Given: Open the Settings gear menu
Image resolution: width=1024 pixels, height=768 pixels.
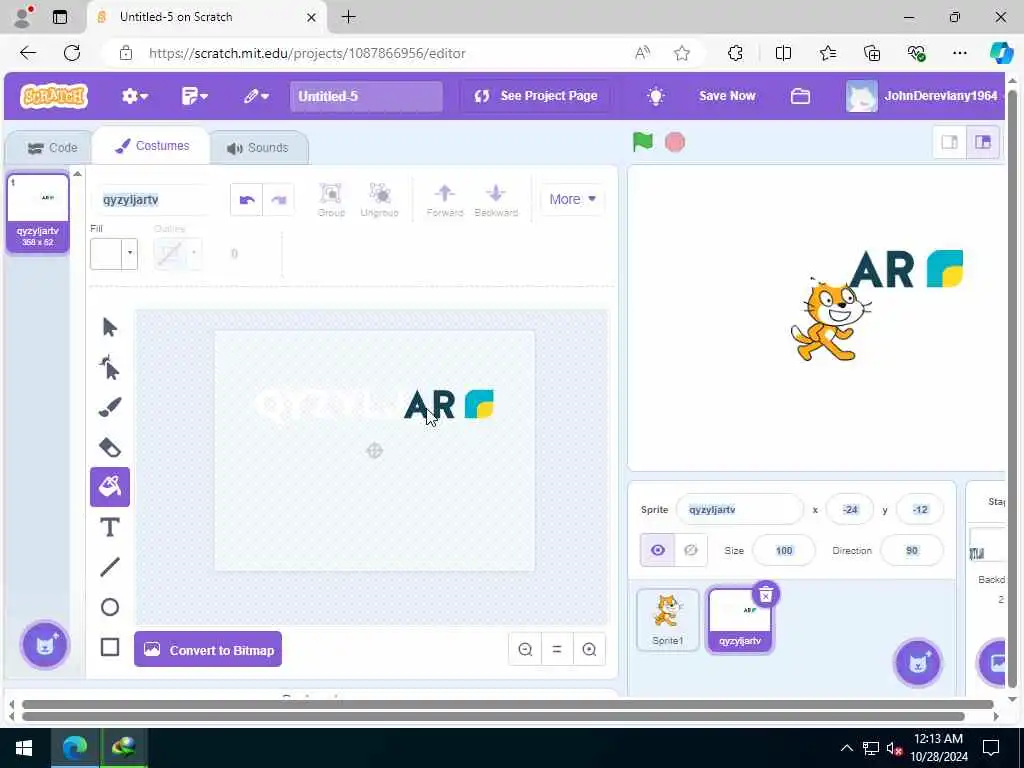Looking at the screenshot, I should (135, 96).
